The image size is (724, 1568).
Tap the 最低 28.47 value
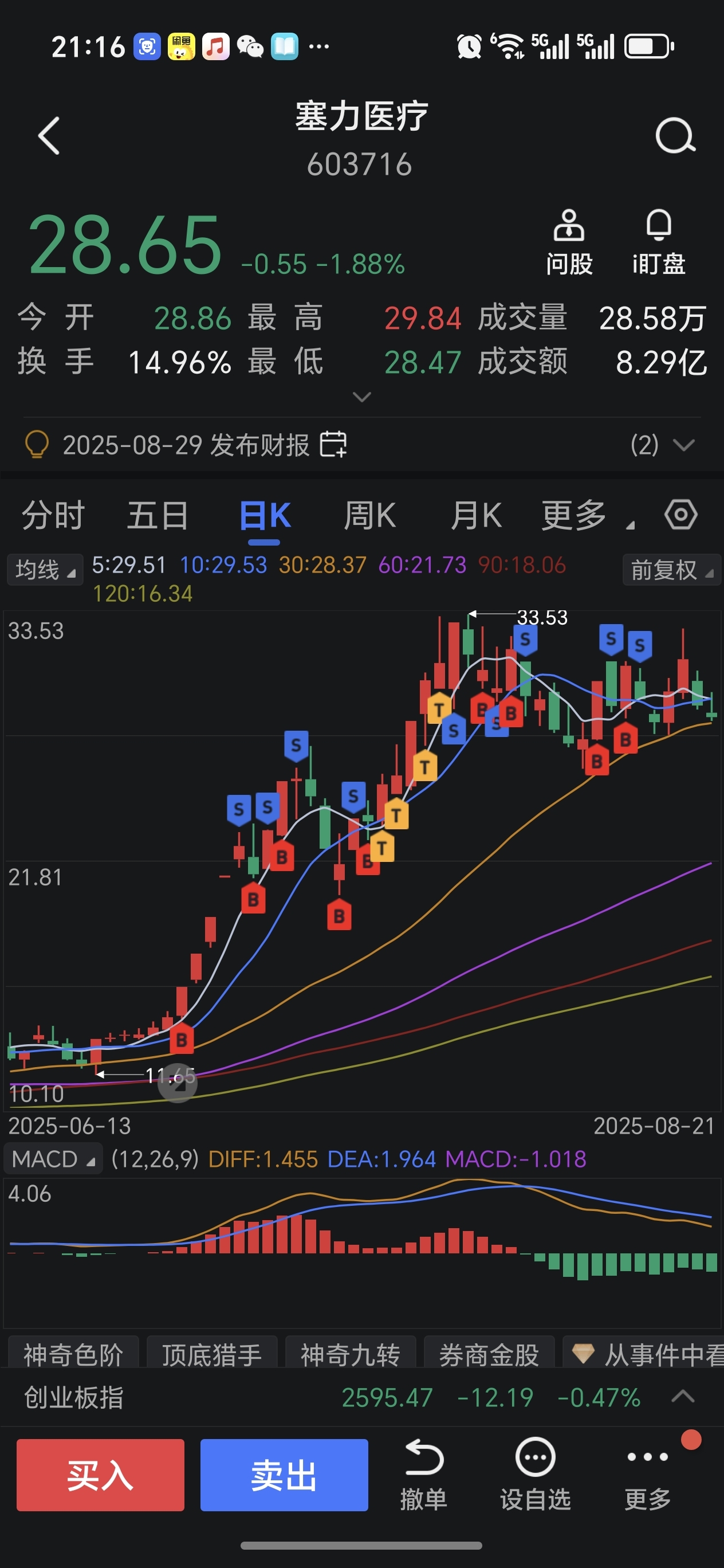pos(423,363)
